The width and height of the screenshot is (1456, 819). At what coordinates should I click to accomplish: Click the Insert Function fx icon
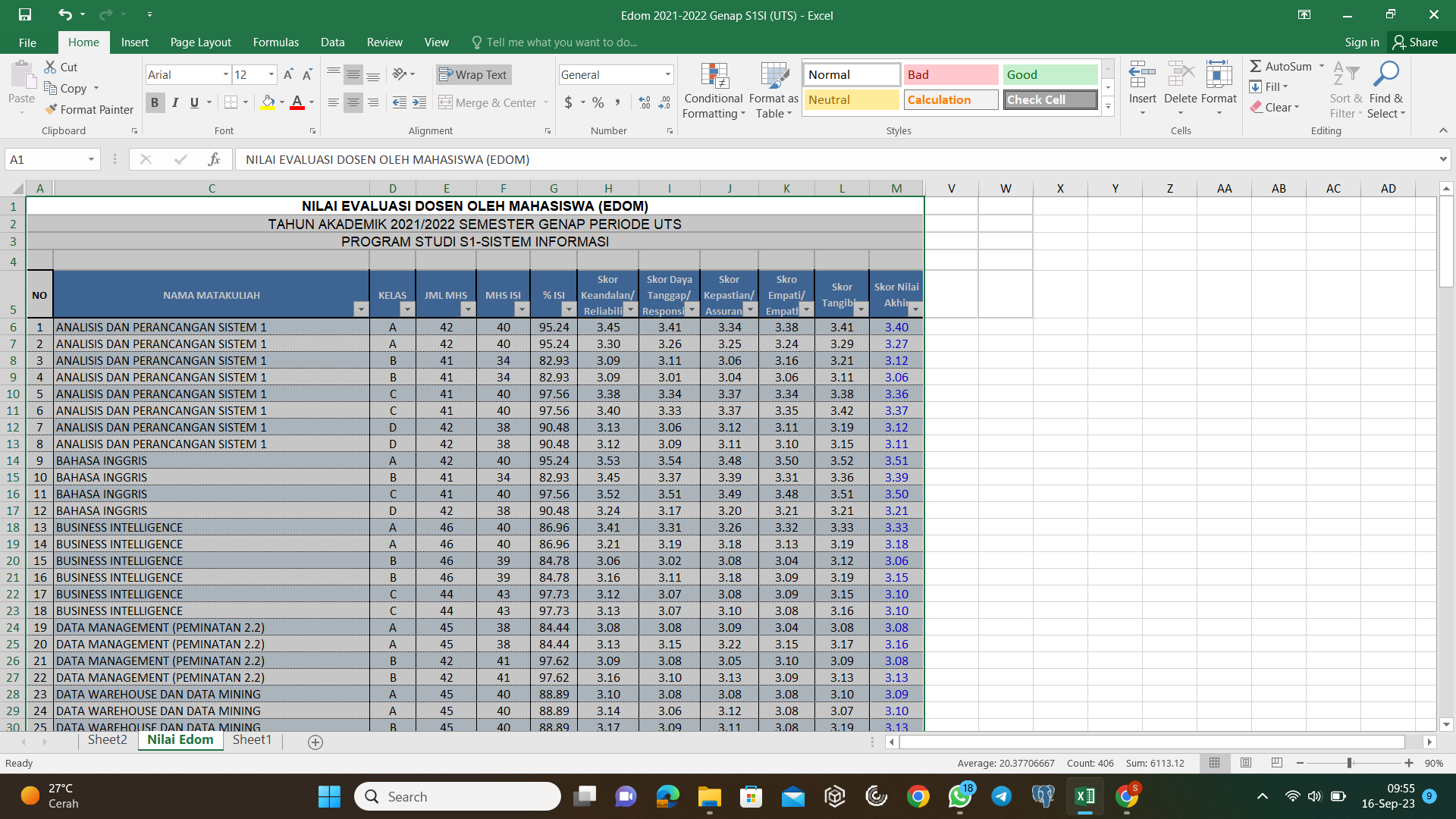[x=215, y=159]
